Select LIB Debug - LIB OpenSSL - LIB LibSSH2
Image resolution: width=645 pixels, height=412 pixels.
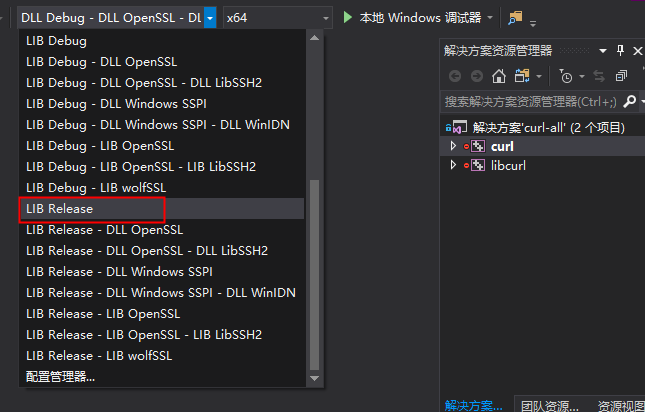[x=162, y=167]
